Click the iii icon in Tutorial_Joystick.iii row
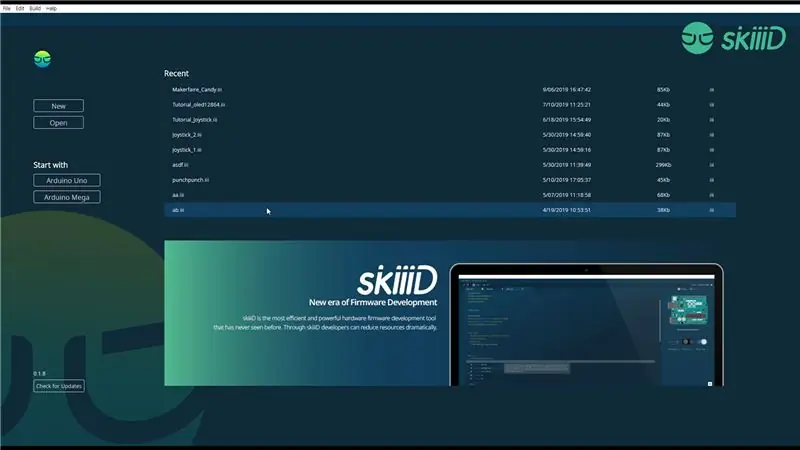The image size is (800, 450). [711, 120]
